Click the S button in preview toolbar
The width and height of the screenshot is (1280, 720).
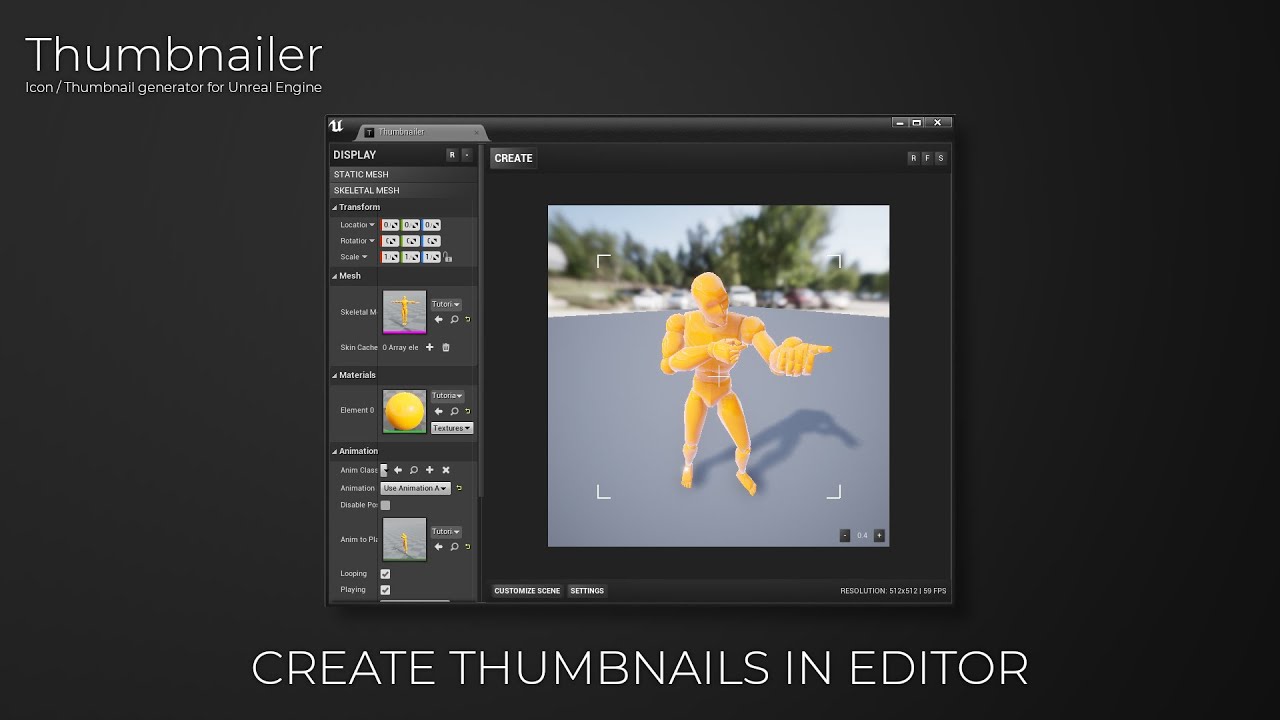(x=940, y=158)
